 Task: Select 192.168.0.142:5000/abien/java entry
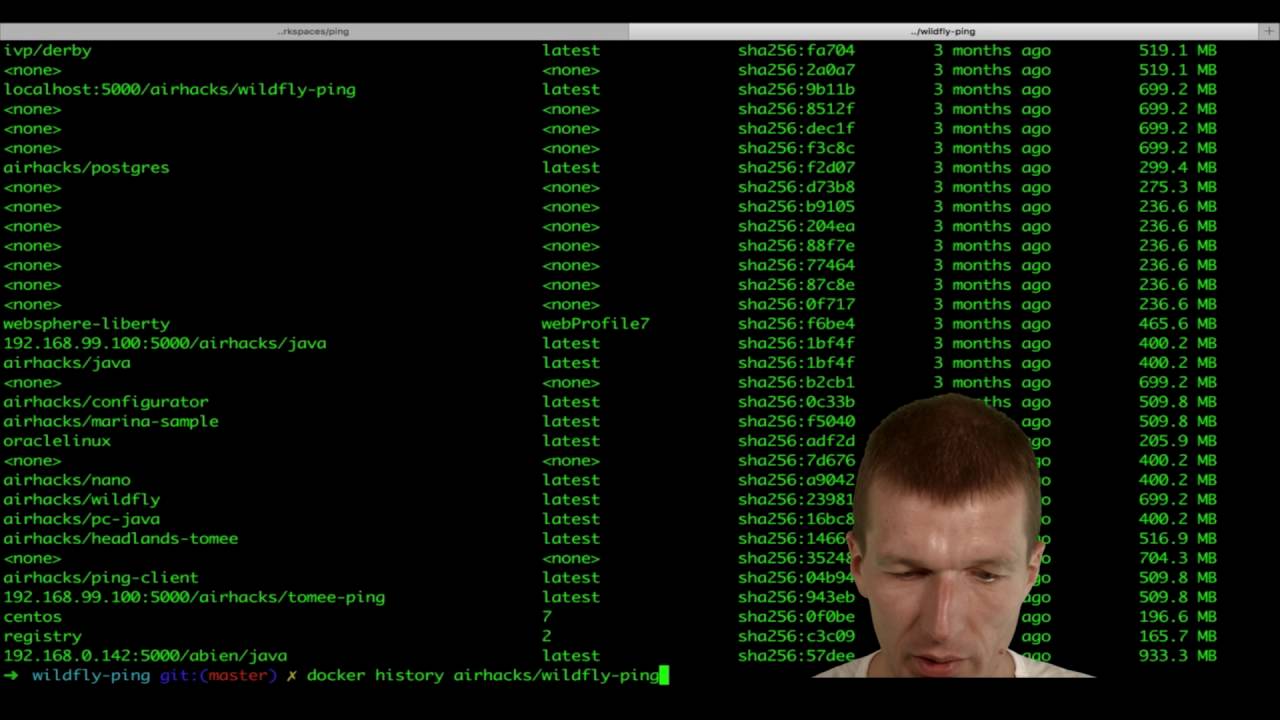[x=145, y=655]
